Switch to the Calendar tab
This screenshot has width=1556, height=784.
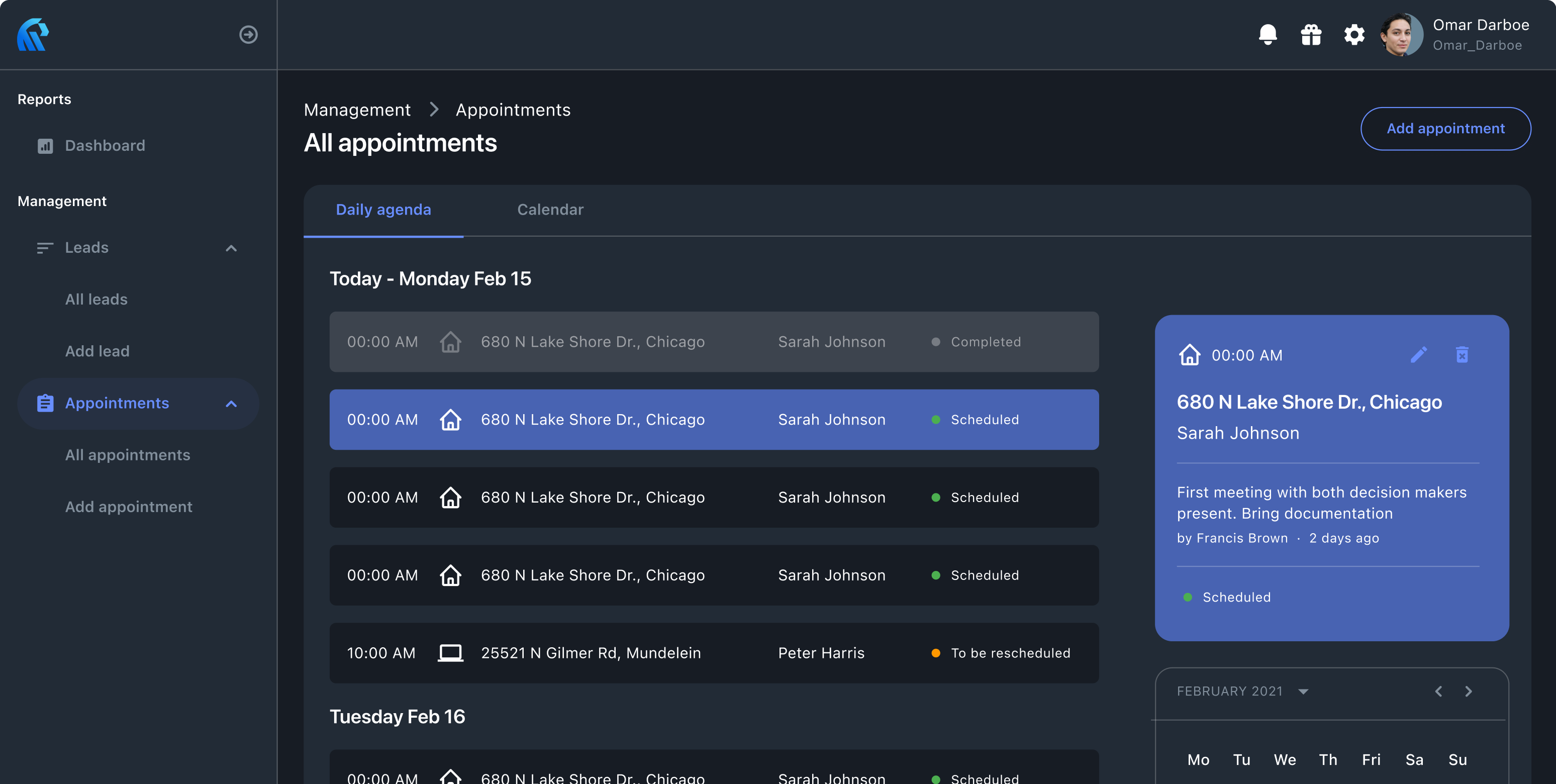pyautogui.click(x=550, y=210)
